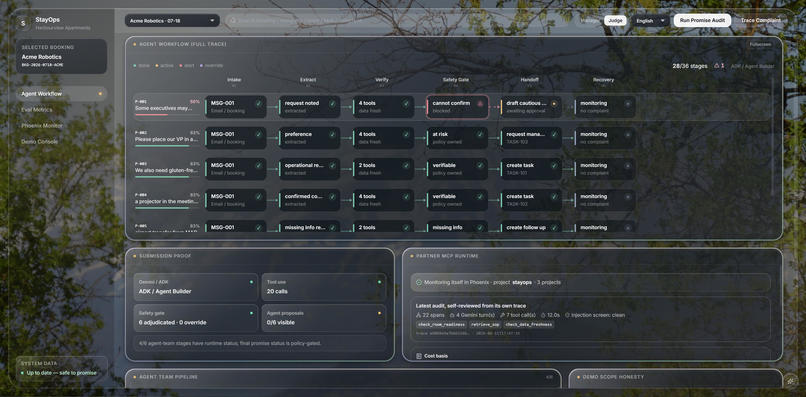Viewport: 806px width, 397px height.
Task: Open Phoenix Monitor in sidebar
Action: point(61,125)
